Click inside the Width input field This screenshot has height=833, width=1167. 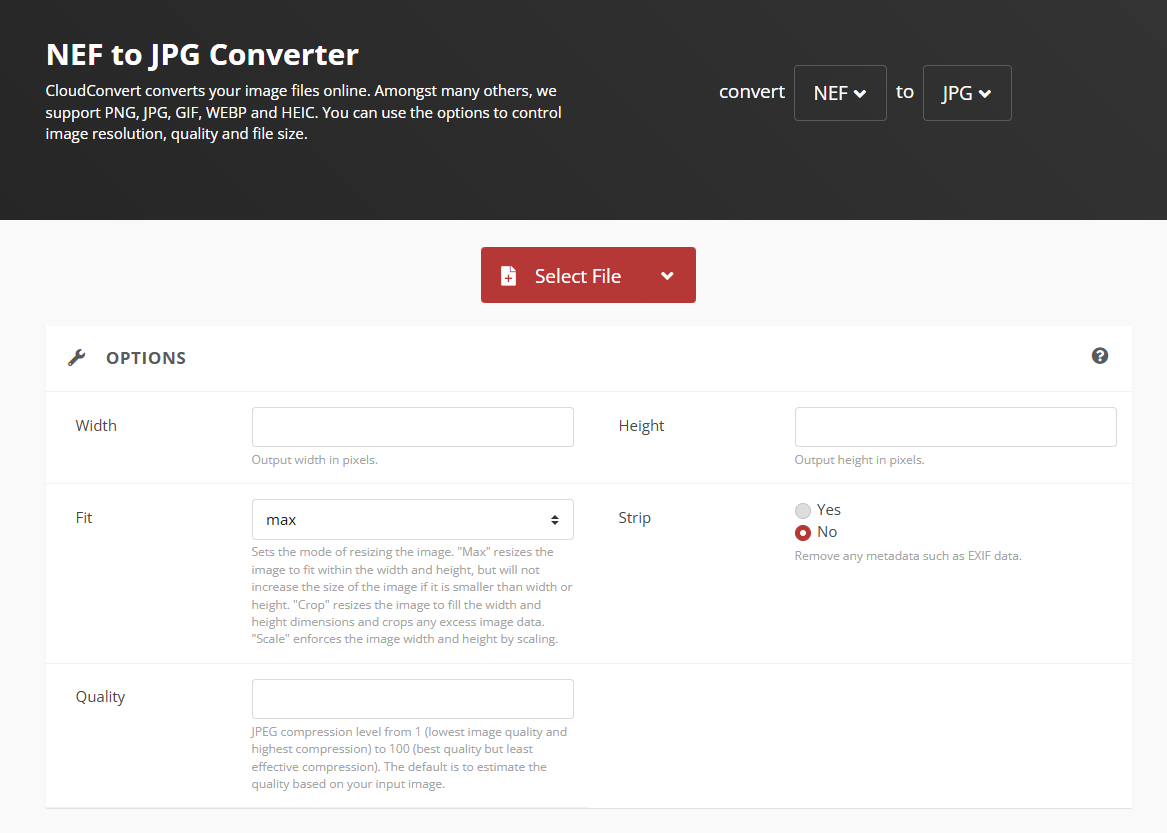pyautogui.click(x=412, y=426)
